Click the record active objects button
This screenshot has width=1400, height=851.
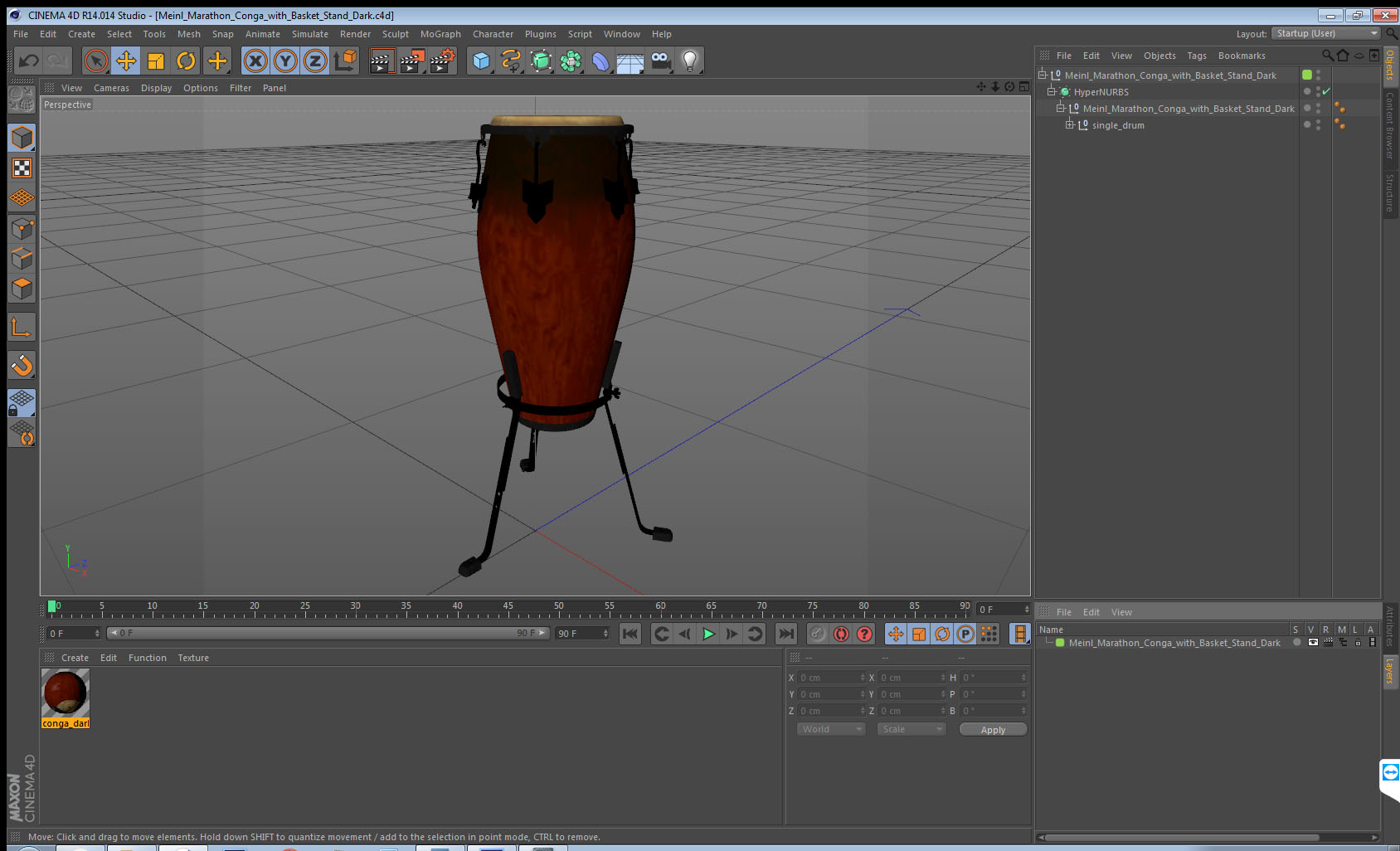pyautogui.click(x=818, y=634)
